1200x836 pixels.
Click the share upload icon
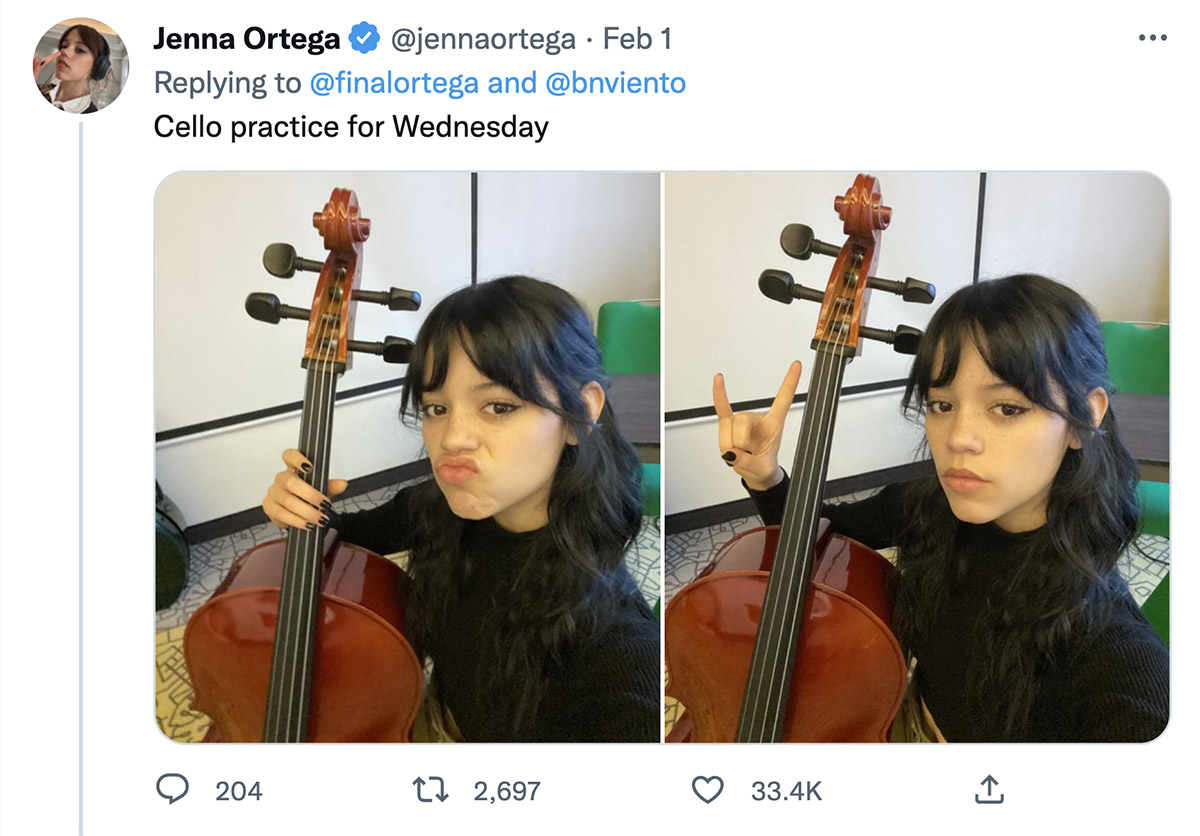coord(987,791)
